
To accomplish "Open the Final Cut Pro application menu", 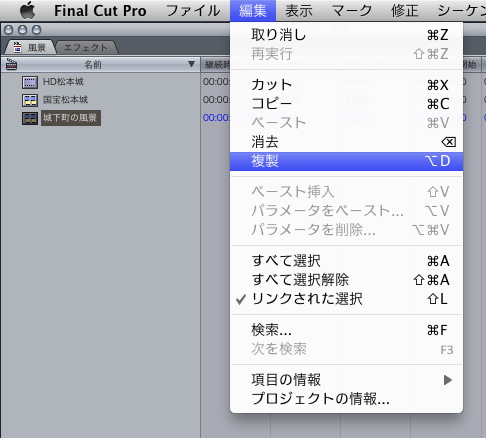I will (x=100, y=11).
